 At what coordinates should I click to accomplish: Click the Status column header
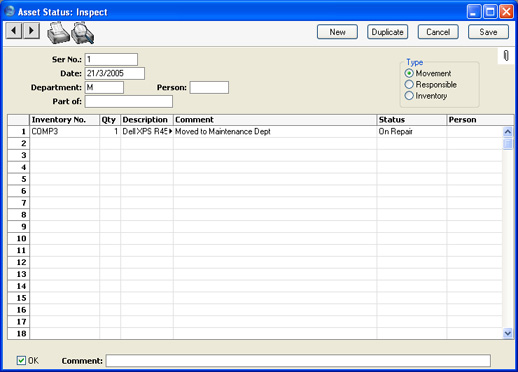pyautogui.click(x=411, y=120)
